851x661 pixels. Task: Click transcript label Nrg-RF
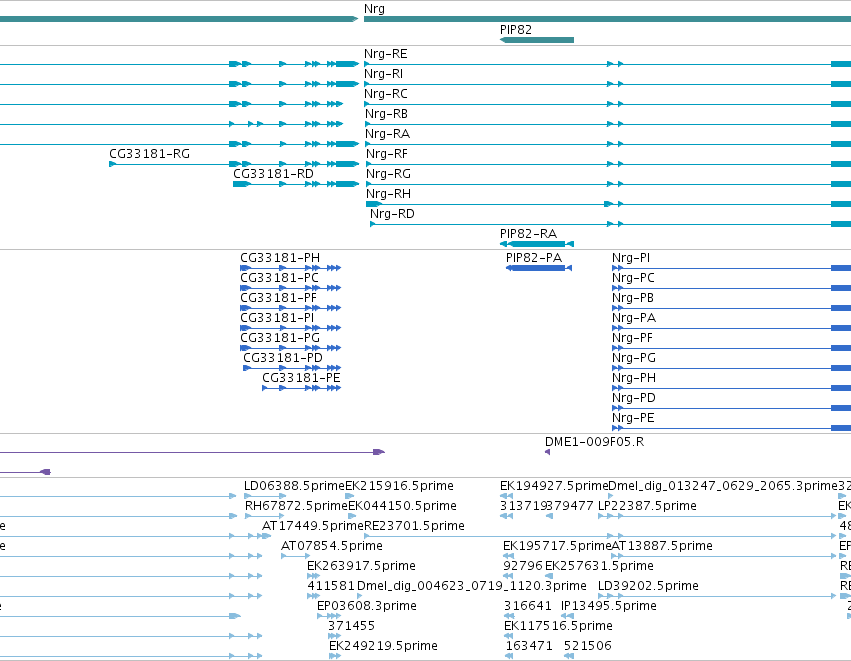click(386, 154)
